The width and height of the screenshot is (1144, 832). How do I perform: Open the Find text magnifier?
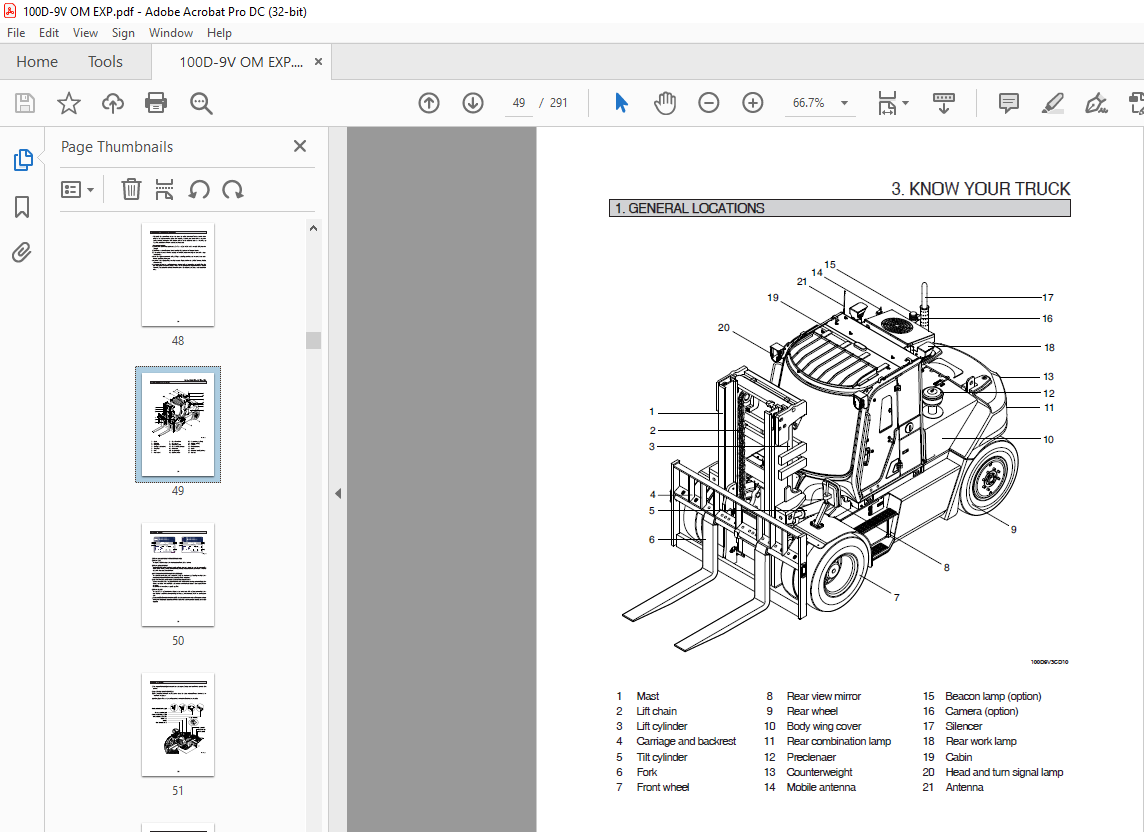coord(201,103)
